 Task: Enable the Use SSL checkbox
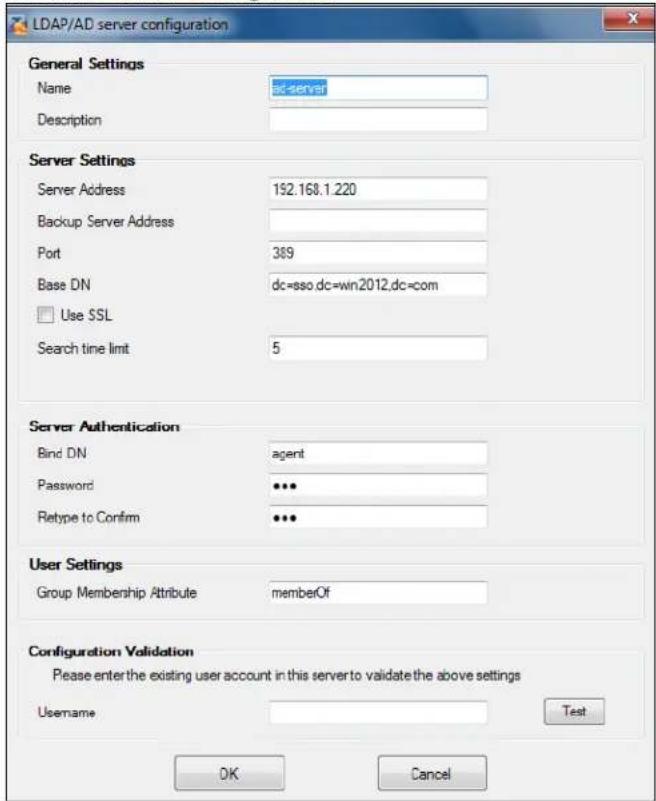coord(45,315)
